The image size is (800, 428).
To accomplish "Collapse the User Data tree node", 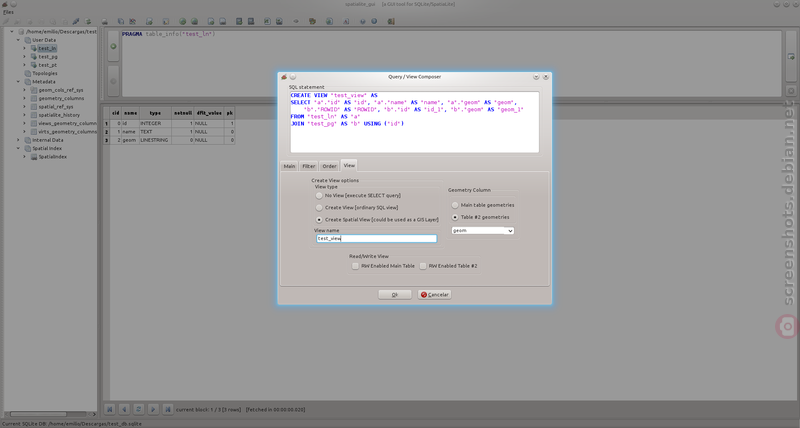I will [18, 40].
